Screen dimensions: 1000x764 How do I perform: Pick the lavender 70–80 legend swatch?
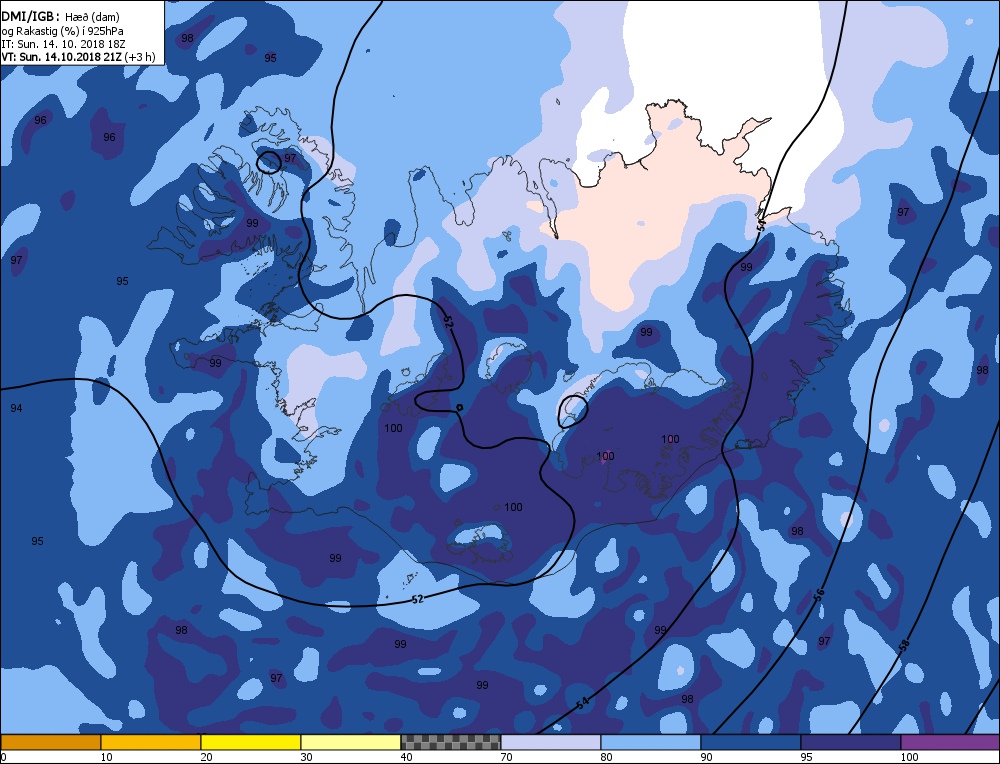pyautogui.click(x=551, y=742)
